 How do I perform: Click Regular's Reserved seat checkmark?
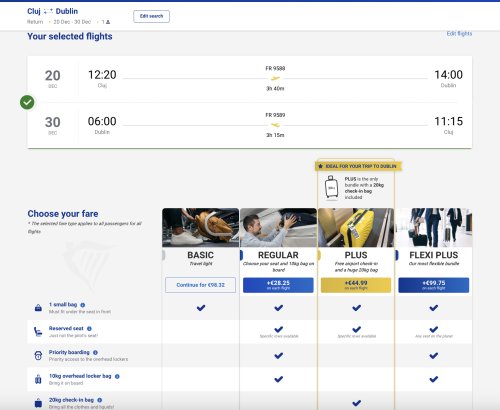coord(279,329)
